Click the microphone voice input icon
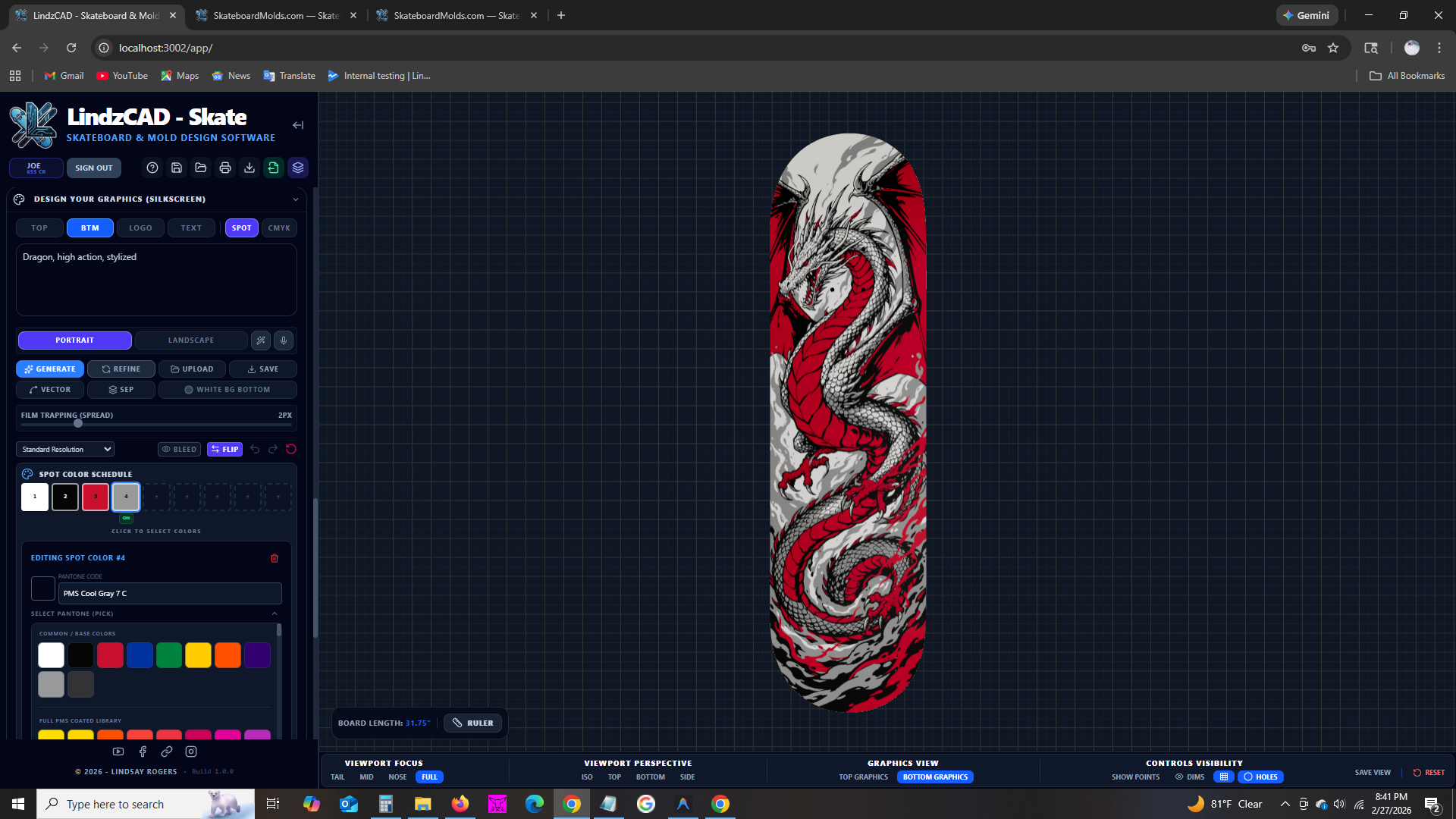 tap(284, 340)
